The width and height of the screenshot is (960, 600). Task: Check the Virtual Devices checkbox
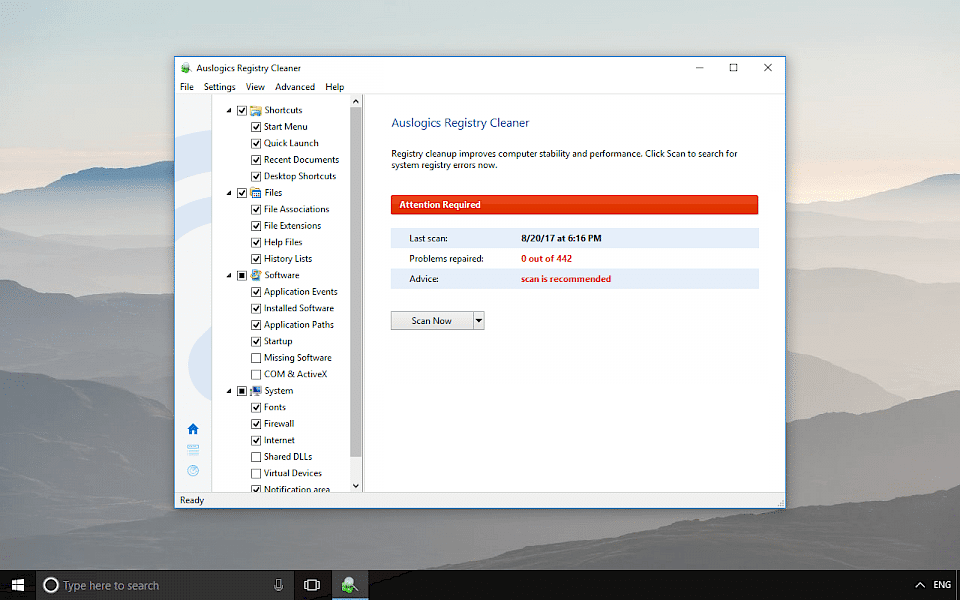(256, 474)
